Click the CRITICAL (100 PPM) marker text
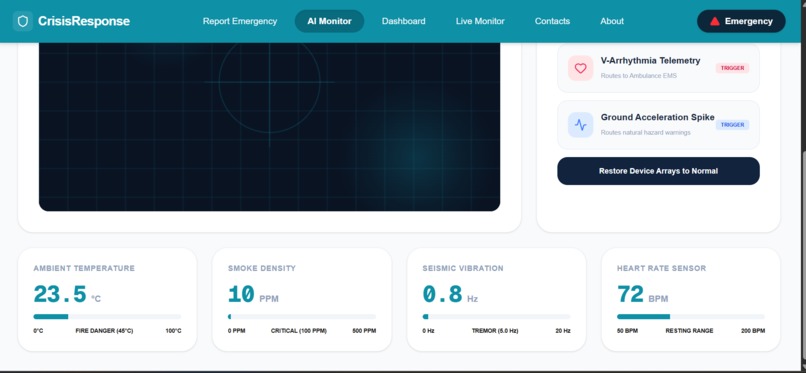This screenshot has width=806, height=373. (x=299, y=331)
